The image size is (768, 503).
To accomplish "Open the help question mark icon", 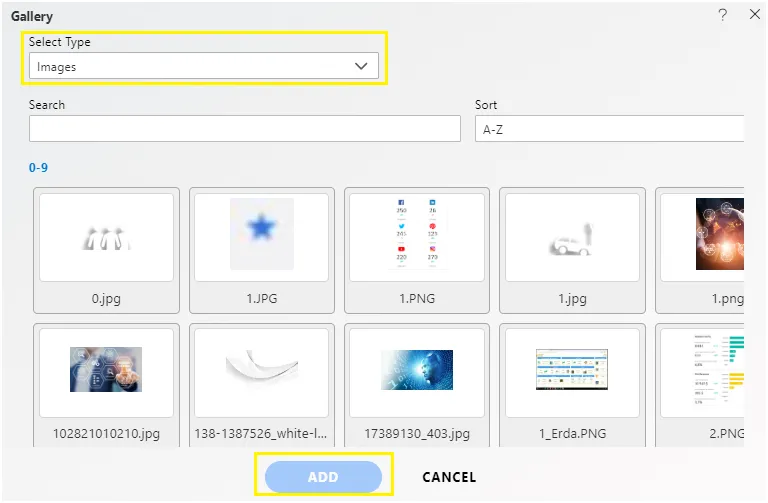I will pos(722,15).
